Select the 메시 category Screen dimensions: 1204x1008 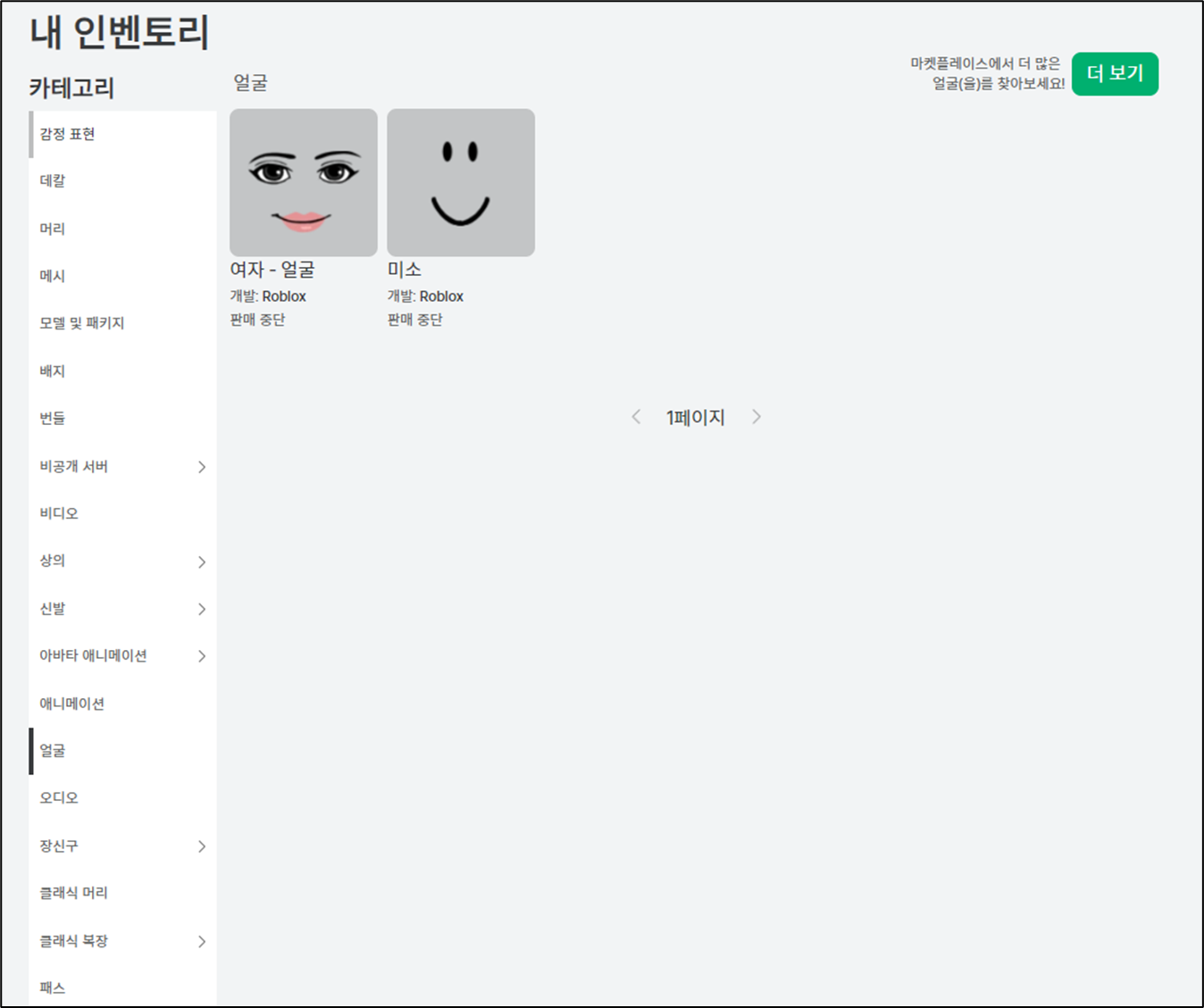click(x=123, y=276)
